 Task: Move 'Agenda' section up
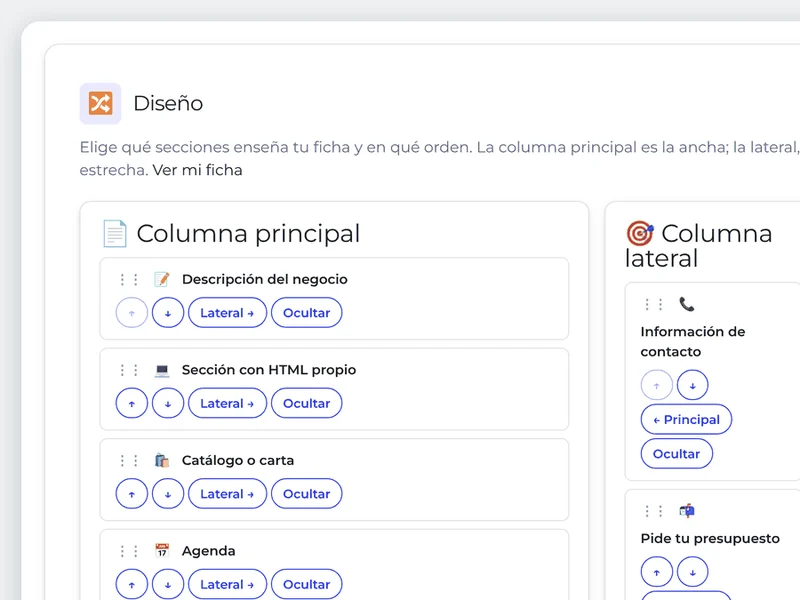coord(132,585)
